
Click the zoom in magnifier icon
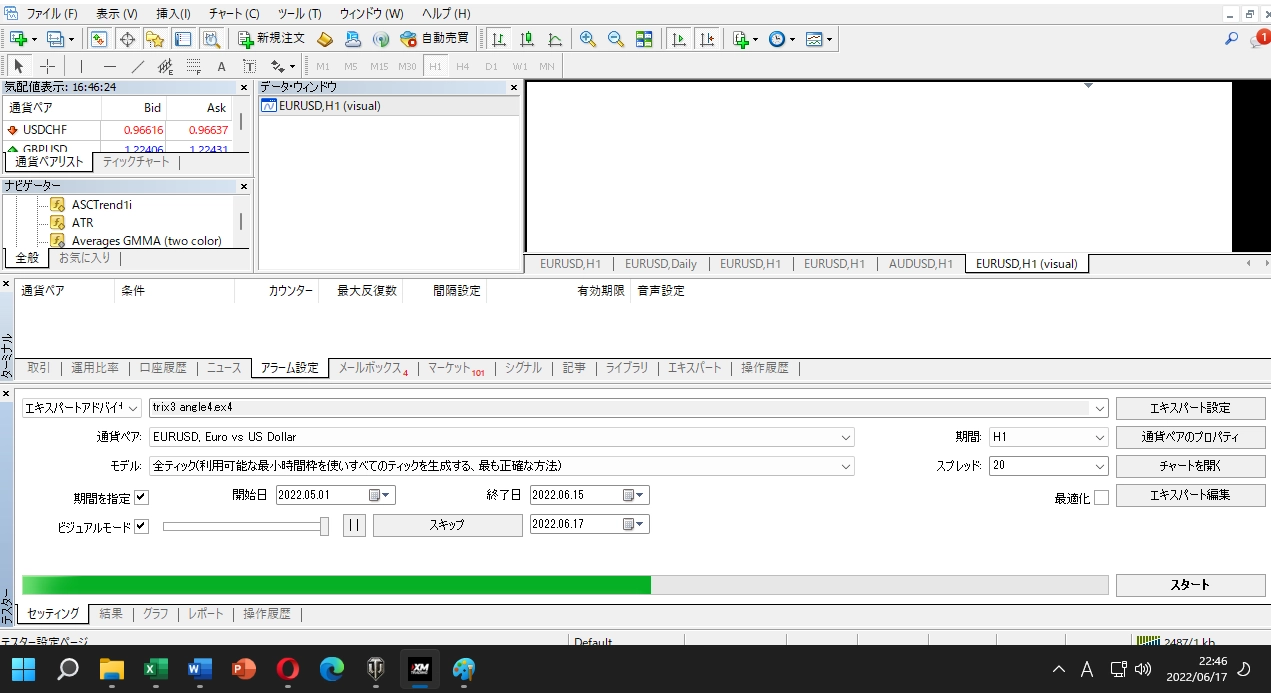point(588,39)
